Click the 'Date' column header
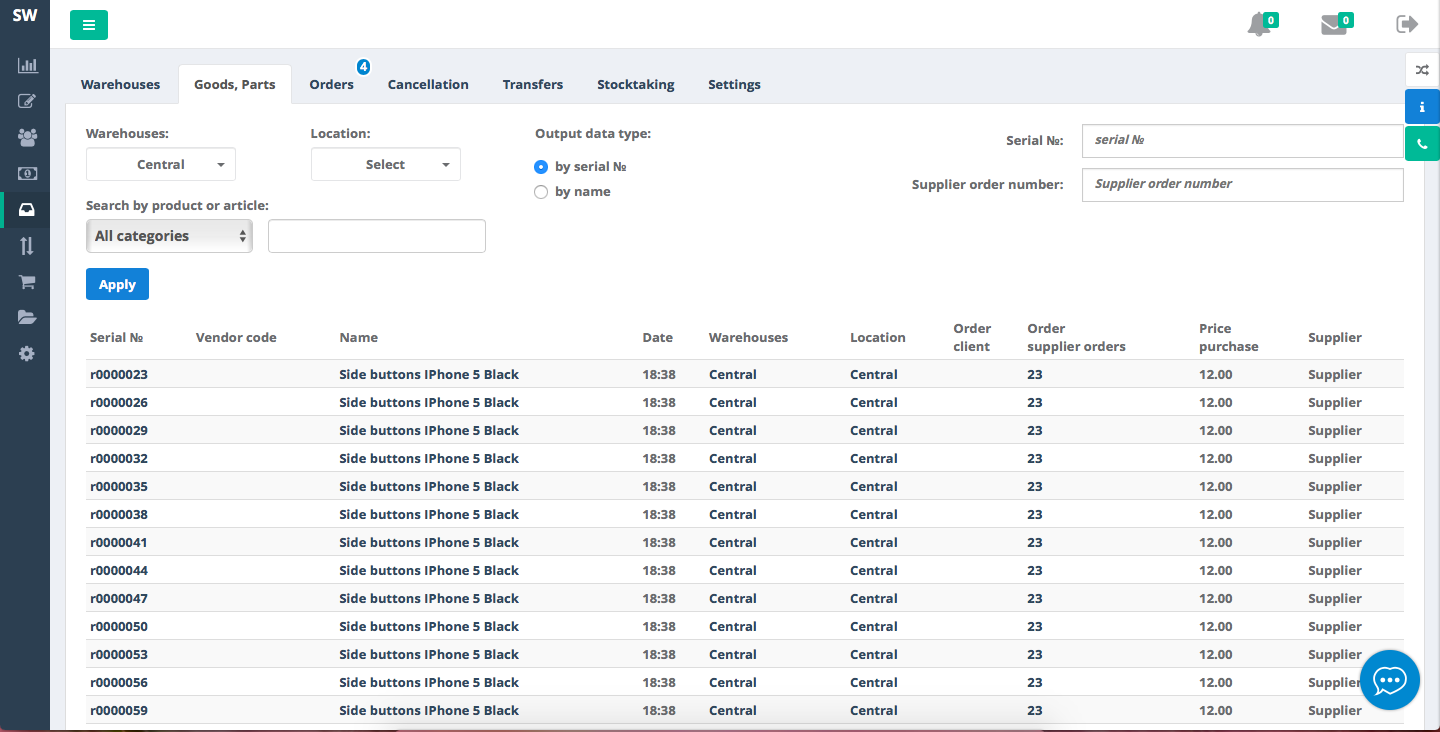The image size is (1440, 732). (658, 338)
